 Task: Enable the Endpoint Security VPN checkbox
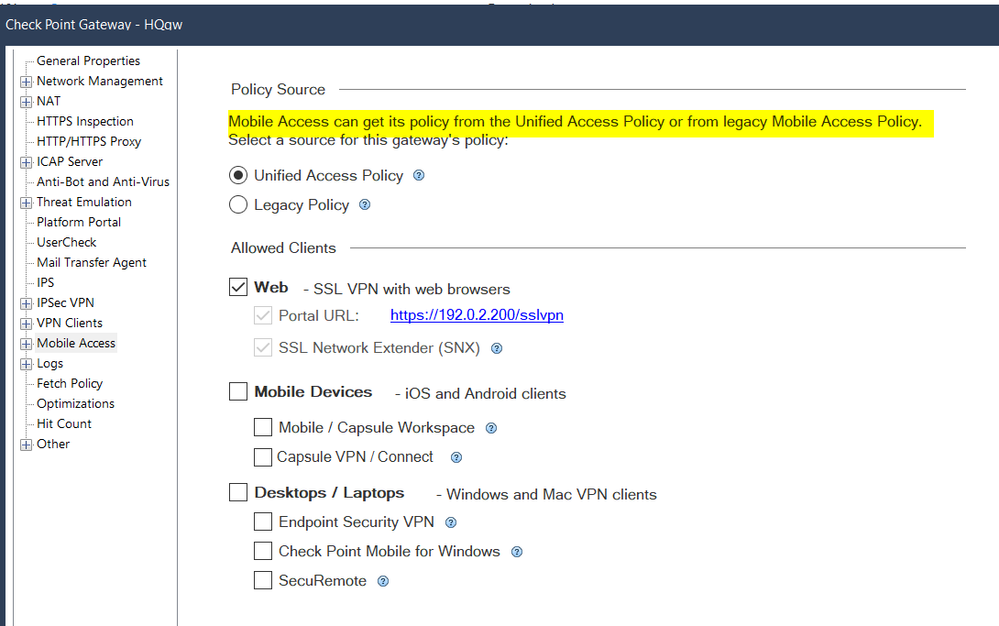point(263,522)
